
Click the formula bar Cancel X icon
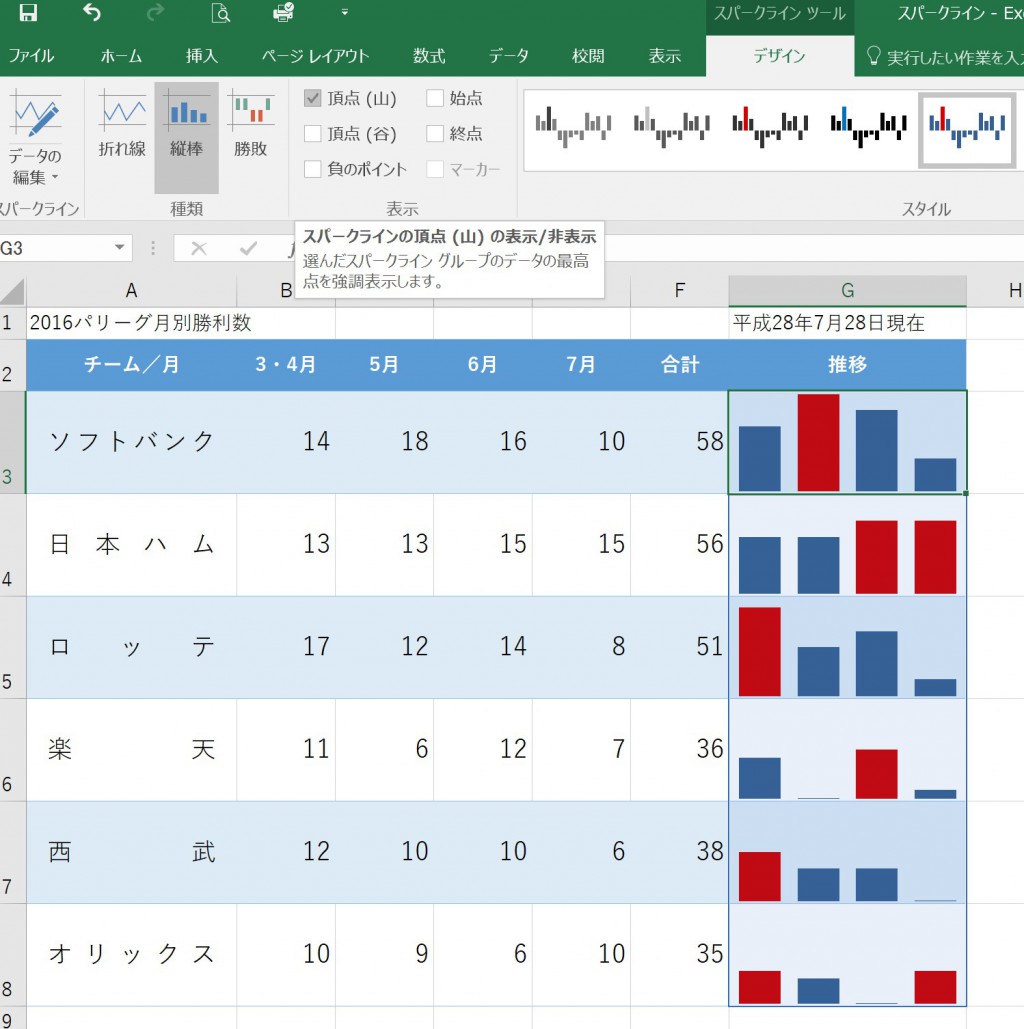coord(199,248)
